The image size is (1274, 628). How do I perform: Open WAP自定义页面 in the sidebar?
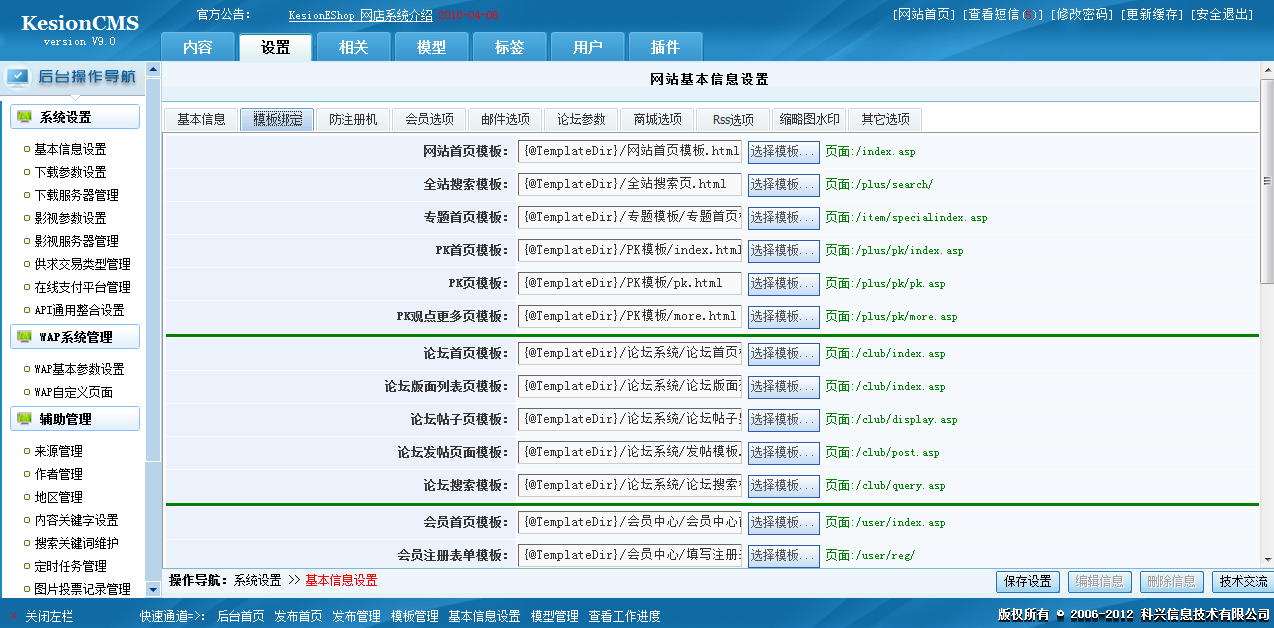pos(73,393)
